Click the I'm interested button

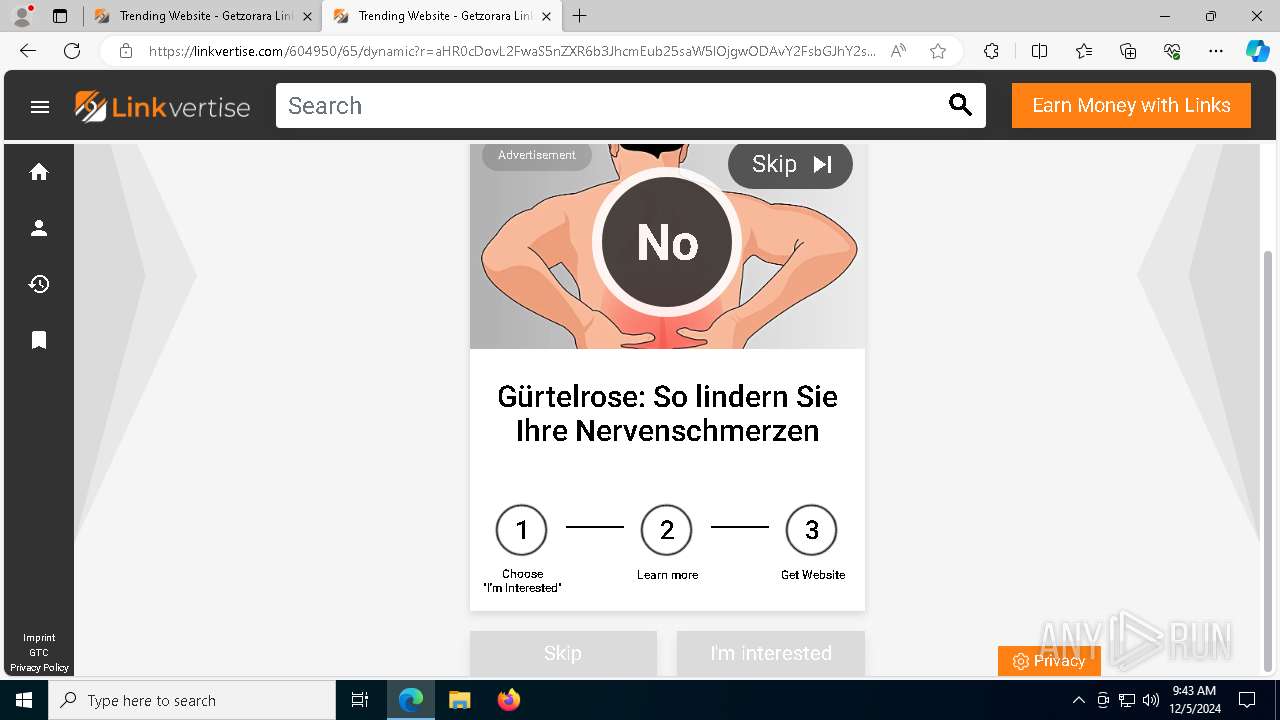pos(771,653)
